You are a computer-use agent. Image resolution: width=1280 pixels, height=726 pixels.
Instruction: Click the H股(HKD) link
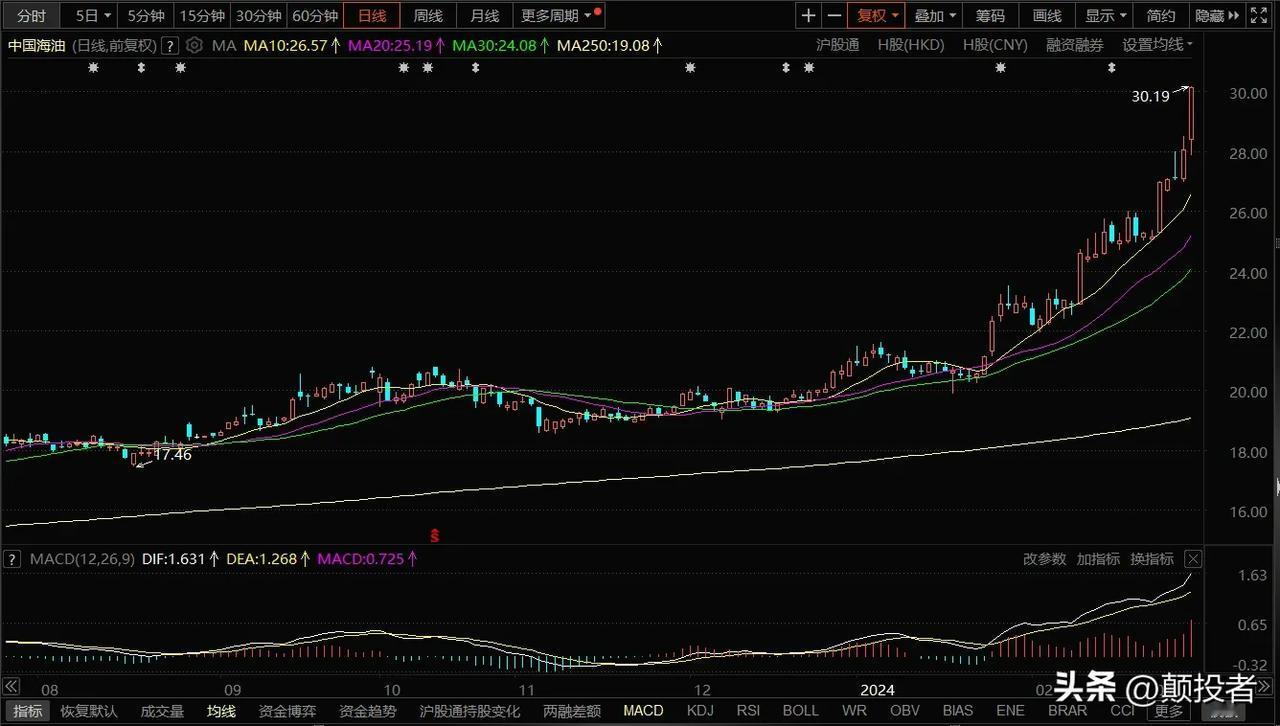(911, 45)
